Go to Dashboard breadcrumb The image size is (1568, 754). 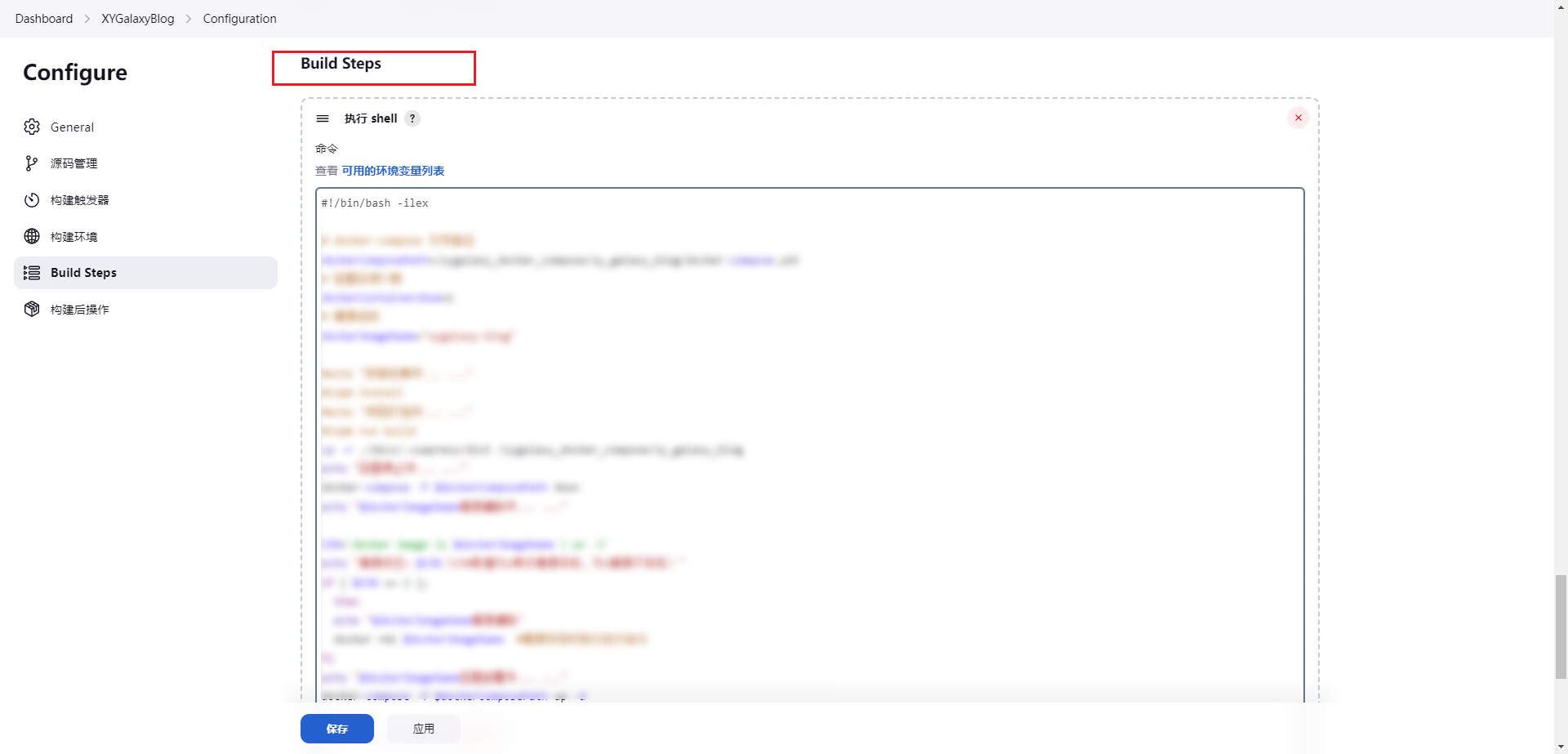pyautogui.click(x=44, y=19)
